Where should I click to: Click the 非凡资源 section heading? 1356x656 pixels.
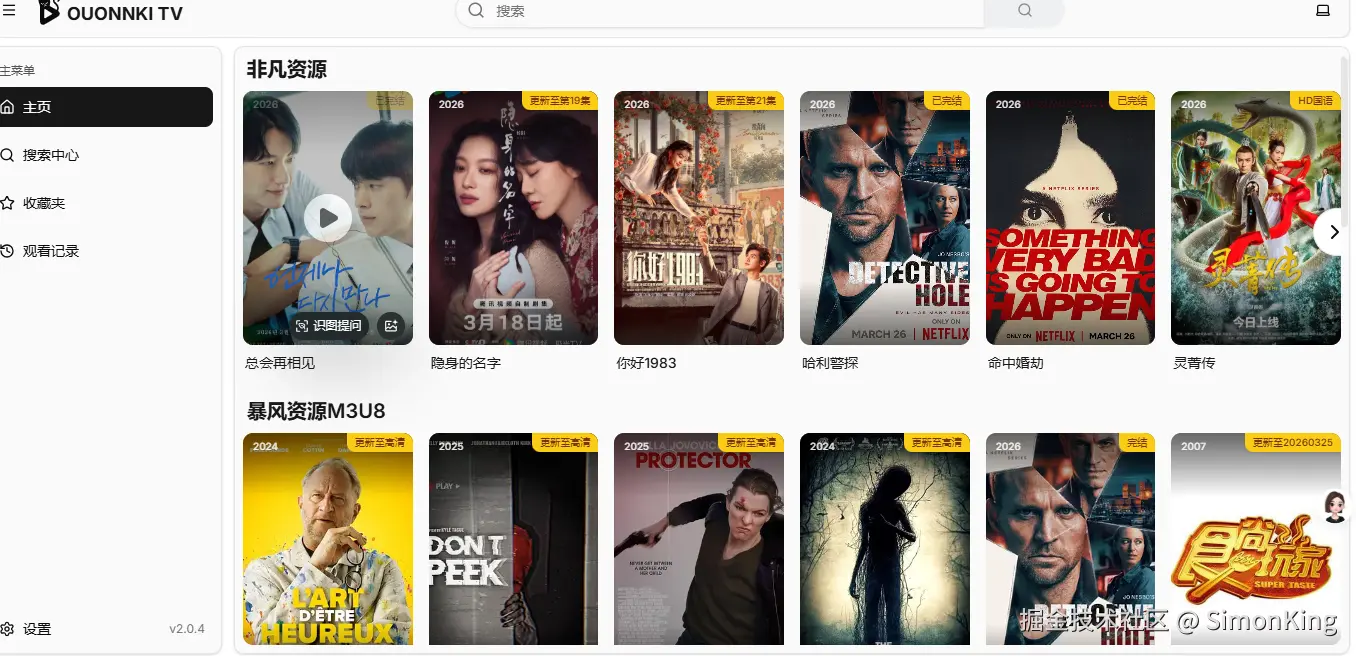pyautogui.click(x=286, y=69)
